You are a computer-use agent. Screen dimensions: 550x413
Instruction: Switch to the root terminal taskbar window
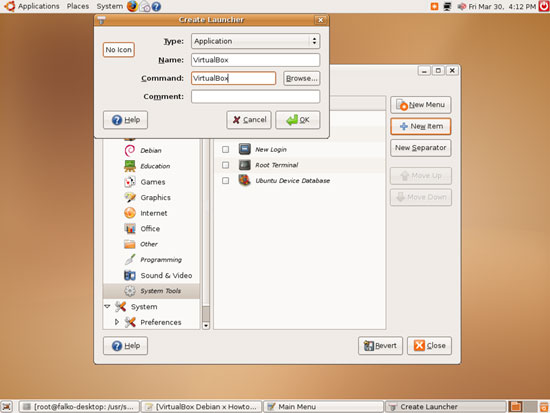(x=79, y=407)
